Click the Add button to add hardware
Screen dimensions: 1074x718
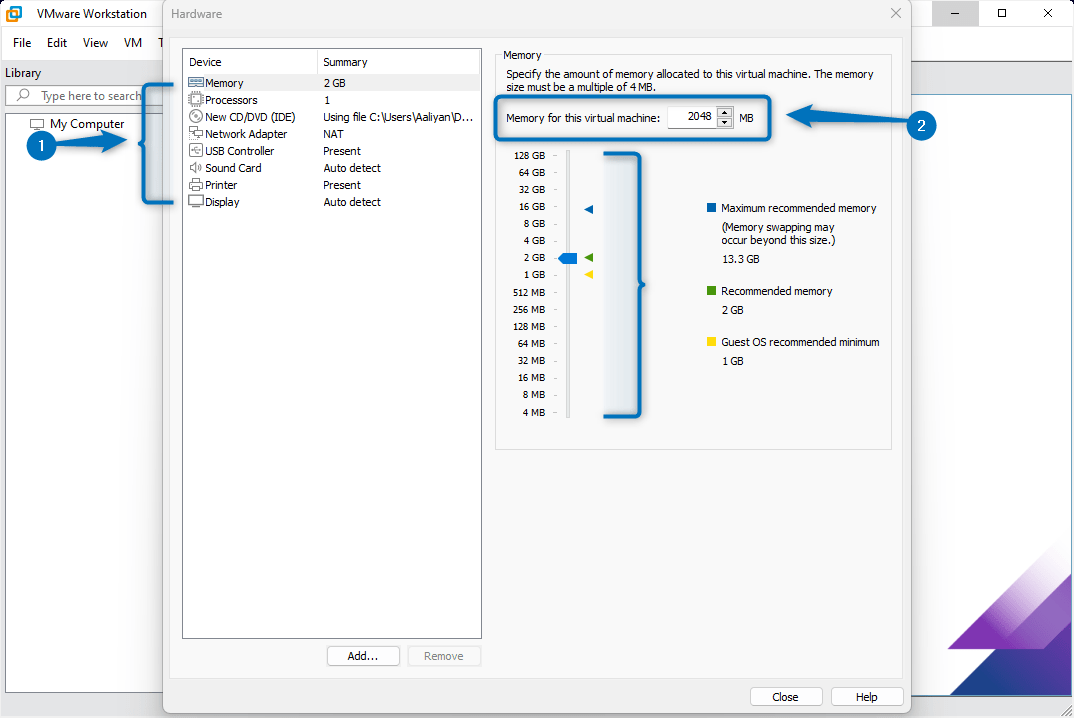(363, 655)
